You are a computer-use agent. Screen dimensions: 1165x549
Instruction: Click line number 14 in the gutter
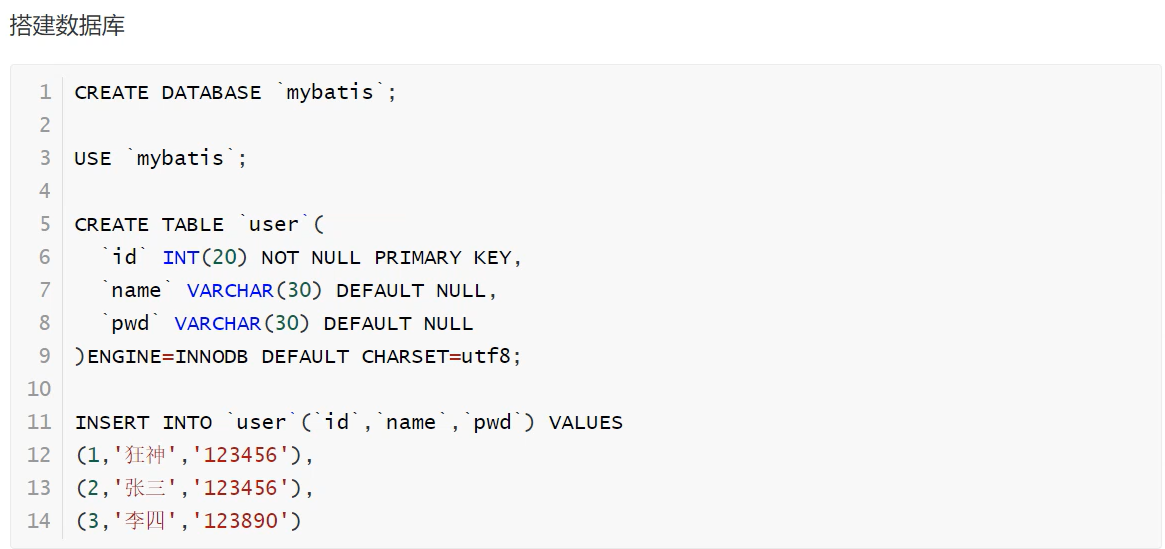[39, 521]
